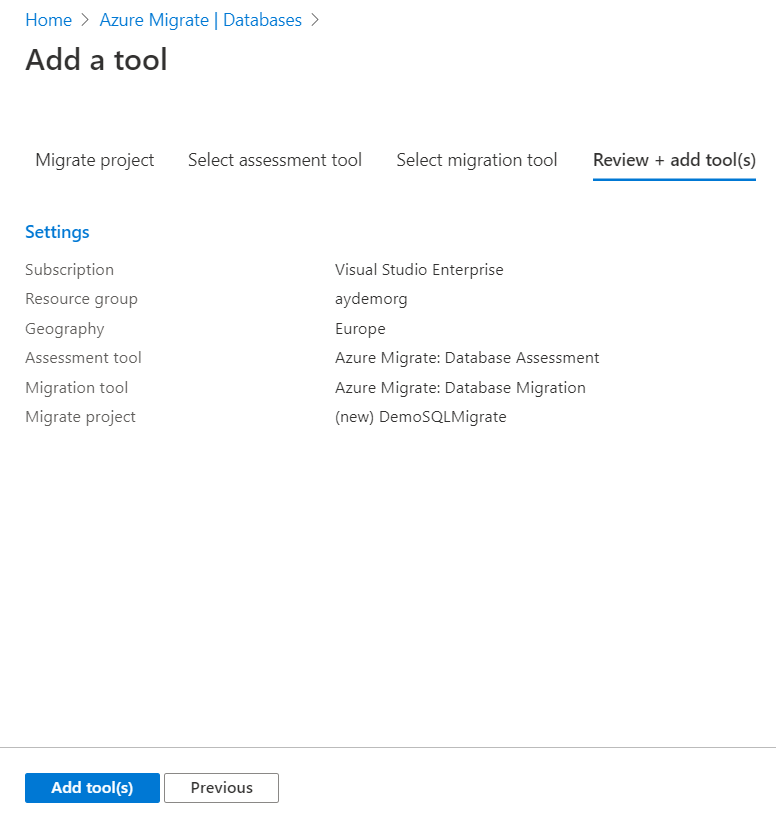Viewport: 776px width, 822px height.
Task: Go to the Select migration tool tab
Action: coord(477,160)
